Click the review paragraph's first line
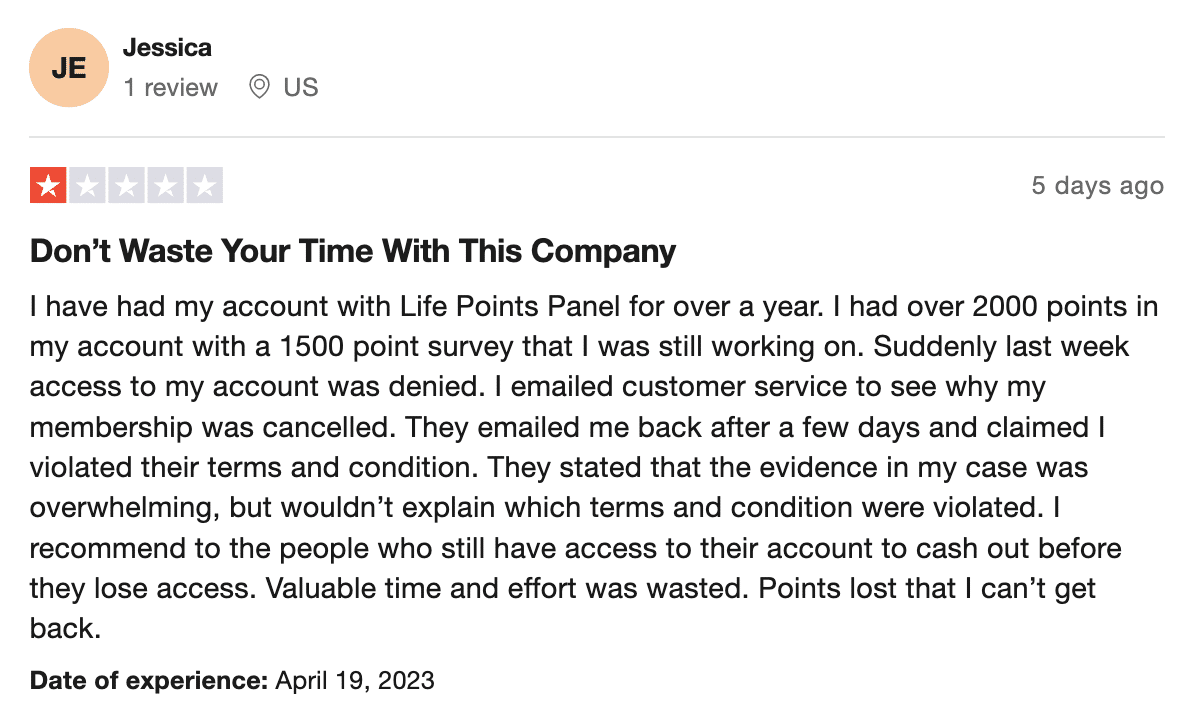 pos(594,306)
